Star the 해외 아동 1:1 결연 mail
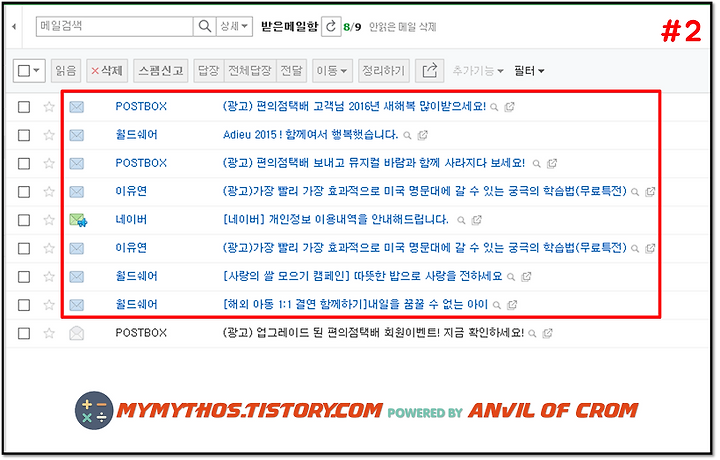Viewport: 720px width, 460px height. 49,305
